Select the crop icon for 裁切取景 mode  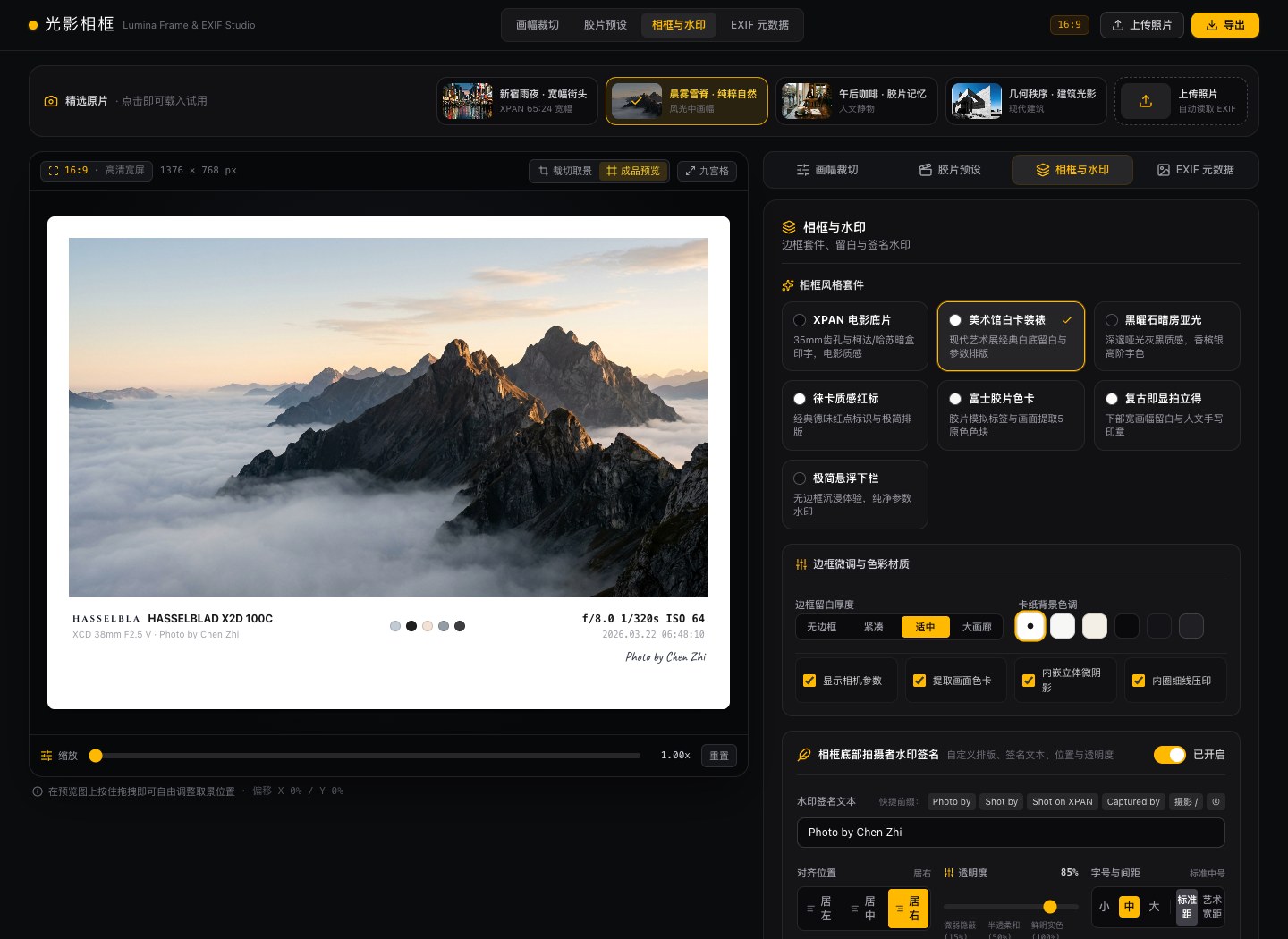pos(544,171)
